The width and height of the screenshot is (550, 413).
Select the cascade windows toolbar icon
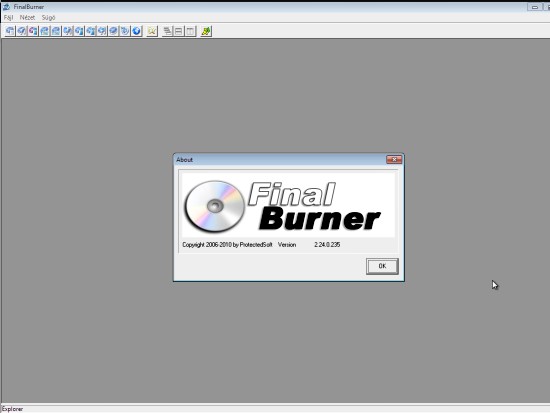pyautogui.click(x=167, y=31)
